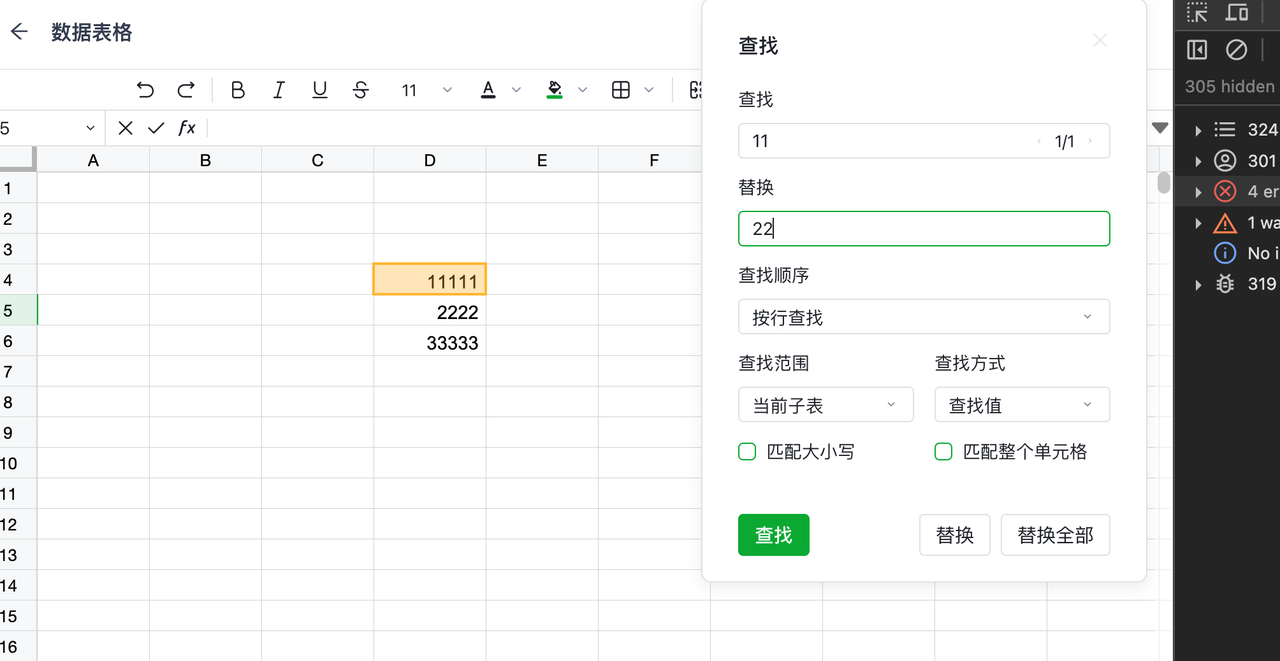Viewport: 1280px width, 661px height.
Task: Open the 查找方式 查找值 dropdown
Action: pyautogui.click(x=1021, y=405)
